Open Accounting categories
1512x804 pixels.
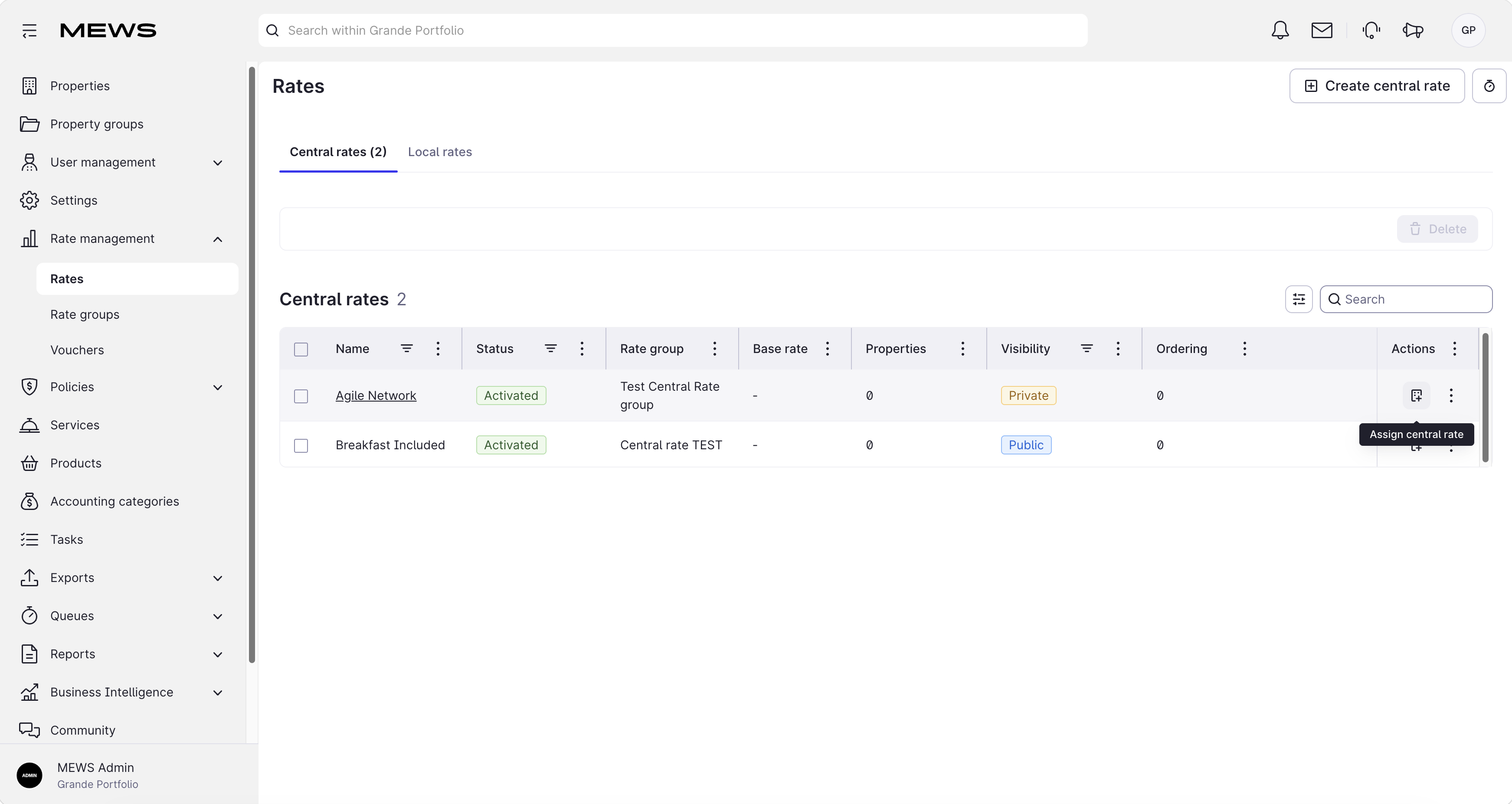click(115, 501)
